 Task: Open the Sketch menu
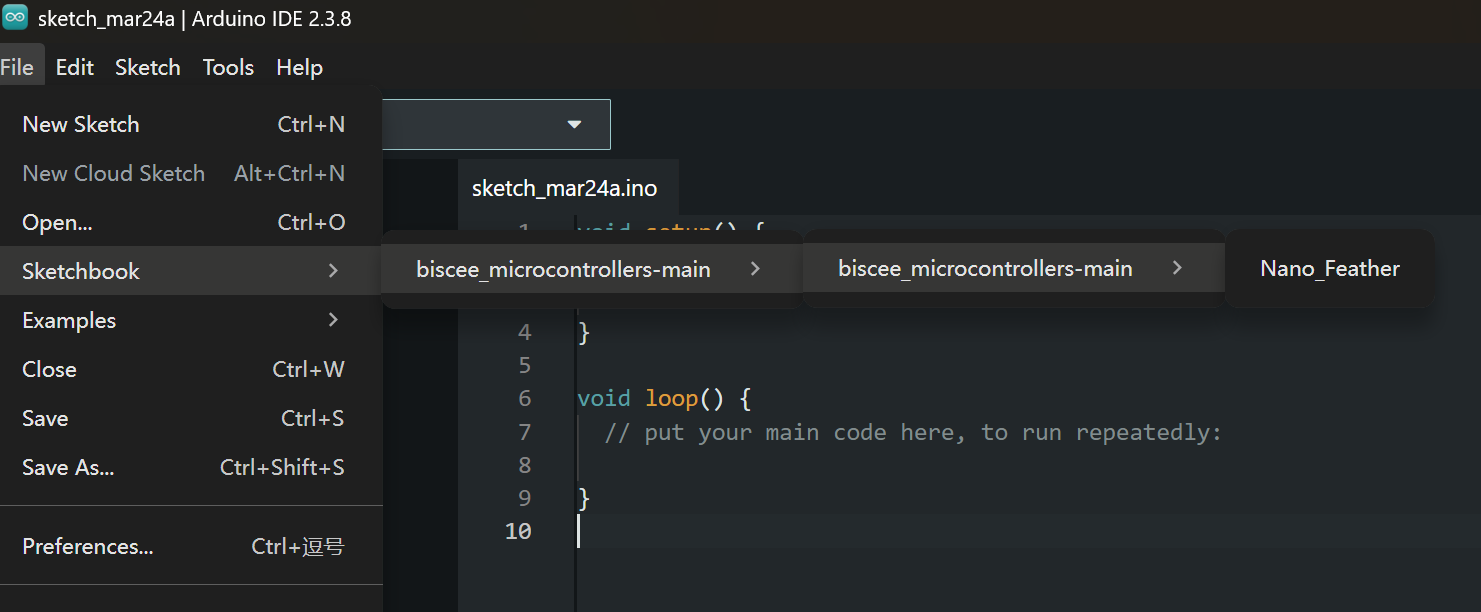pyautogui.click(x=147, y=66)
